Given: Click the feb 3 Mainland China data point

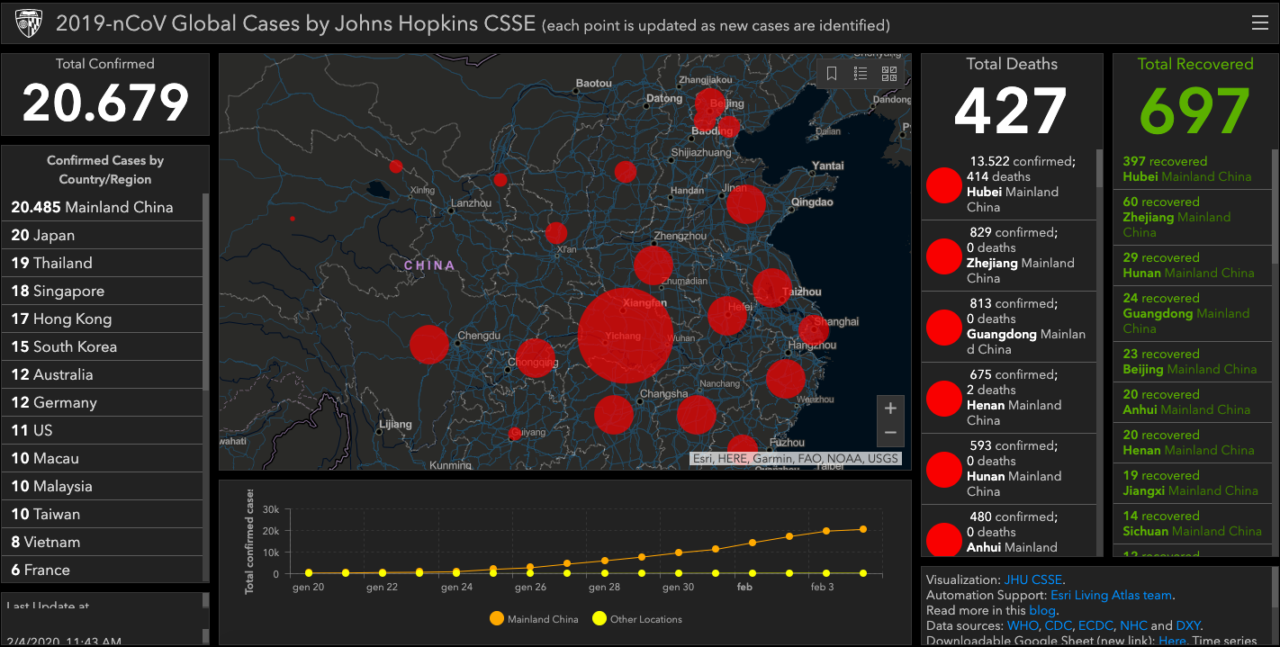Looking at the screenshot, I should pos(826,531).
